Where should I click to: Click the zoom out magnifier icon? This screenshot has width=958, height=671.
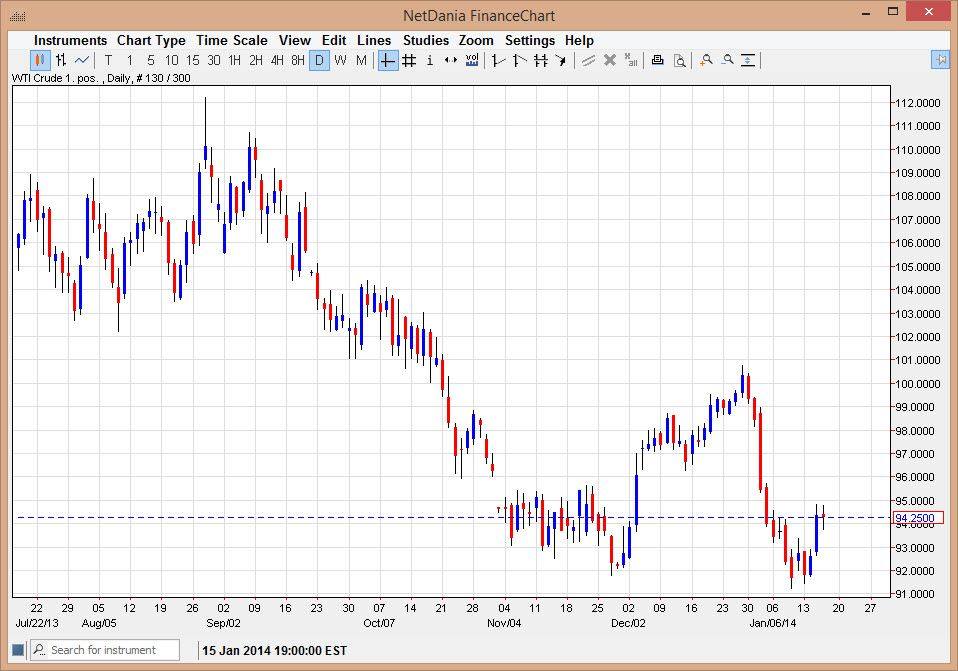(x=727, y=61)
